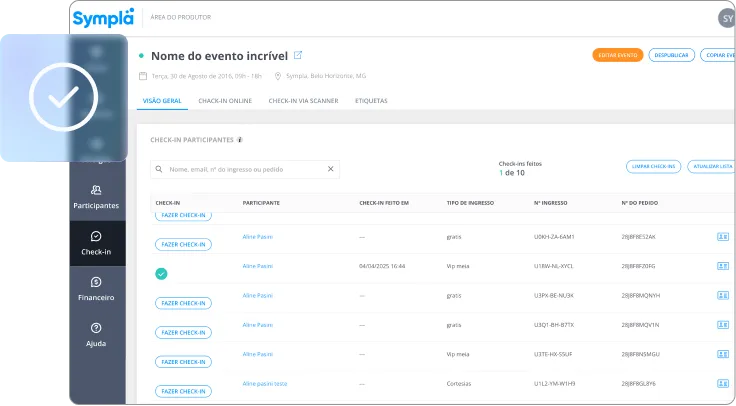Open participant card icon for order 2BJ8F8ES2AK
Image resolution: width=736 pixels, height=406 pixels.
pyautogui.click(x=722, y=237)
